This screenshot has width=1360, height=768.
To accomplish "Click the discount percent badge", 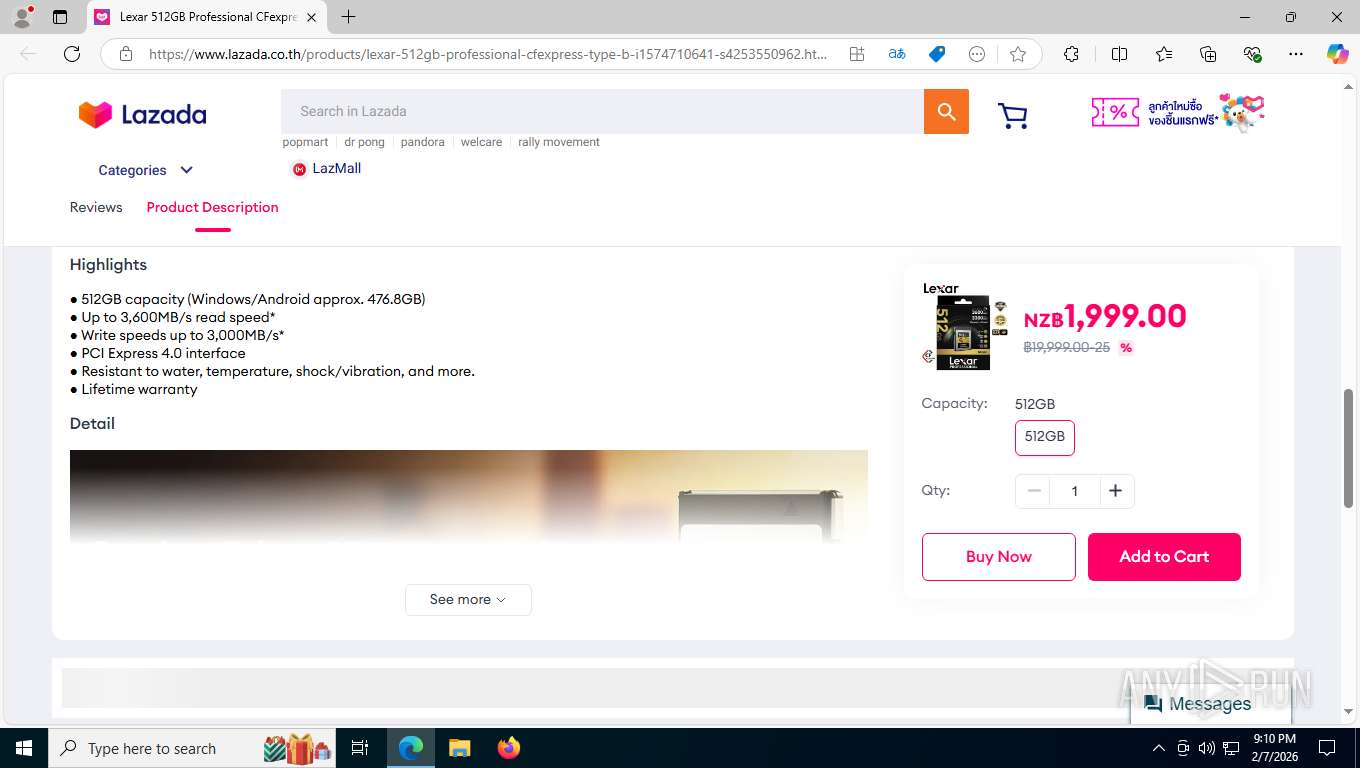I will coord(1126,348).
